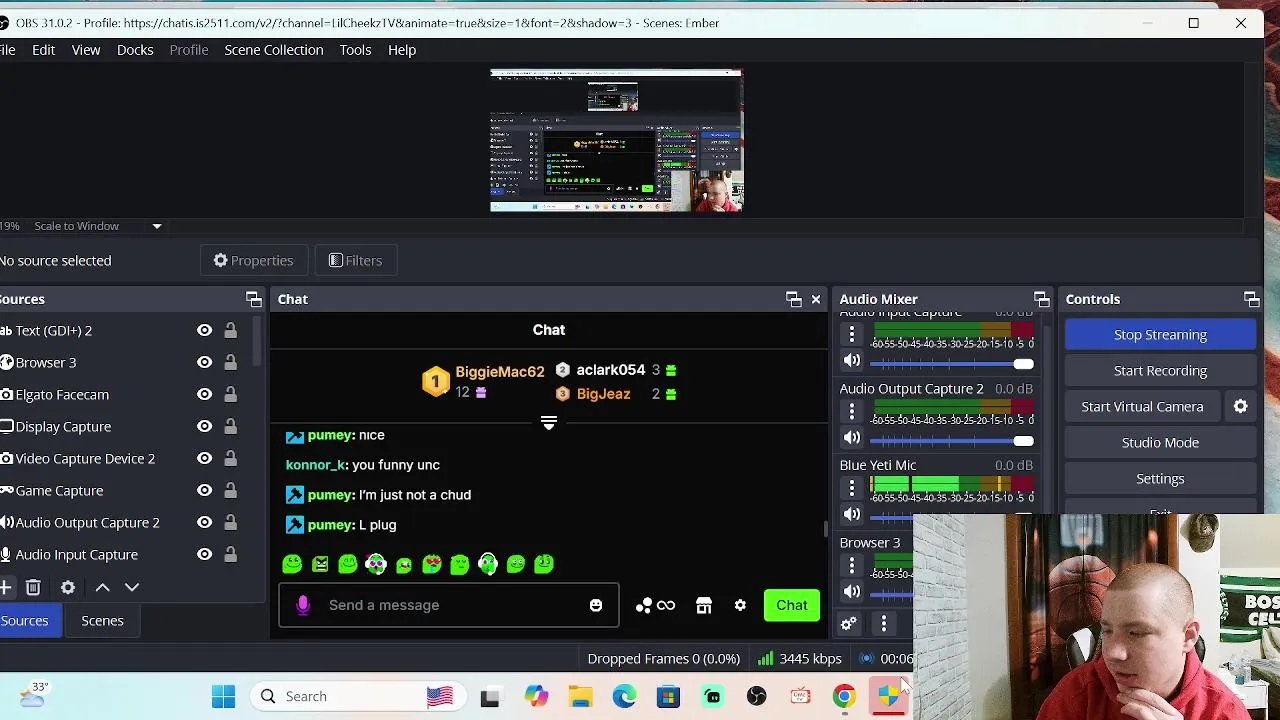Open Microsoft Edge from taskbar
Viewport: 1280px width, 720px height.
624,696
